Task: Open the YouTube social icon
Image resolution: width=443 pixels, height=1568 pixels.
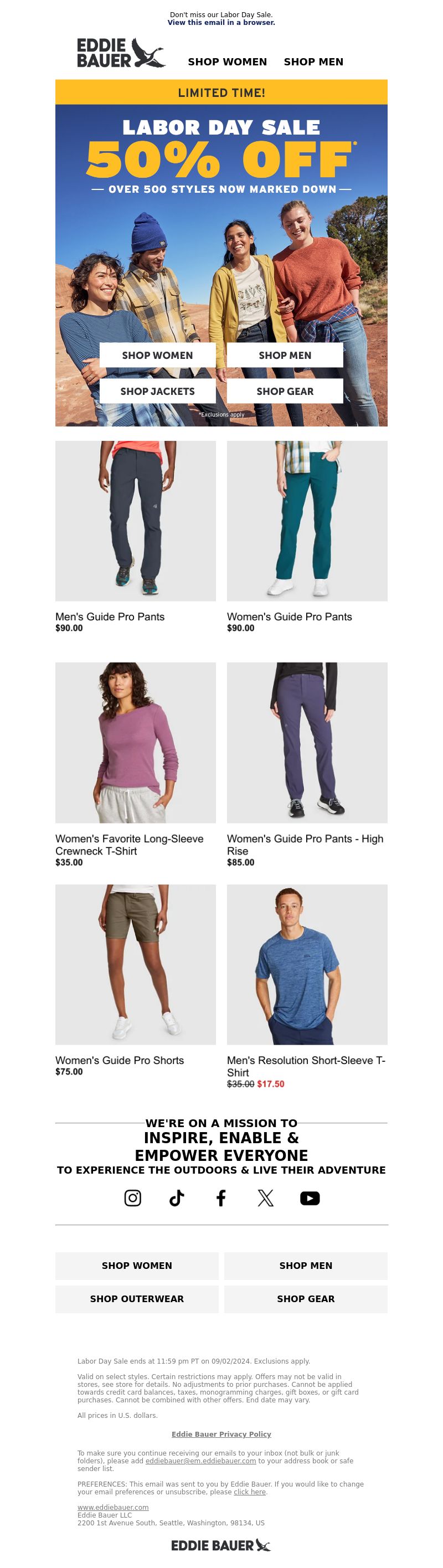Action: 310,1198
